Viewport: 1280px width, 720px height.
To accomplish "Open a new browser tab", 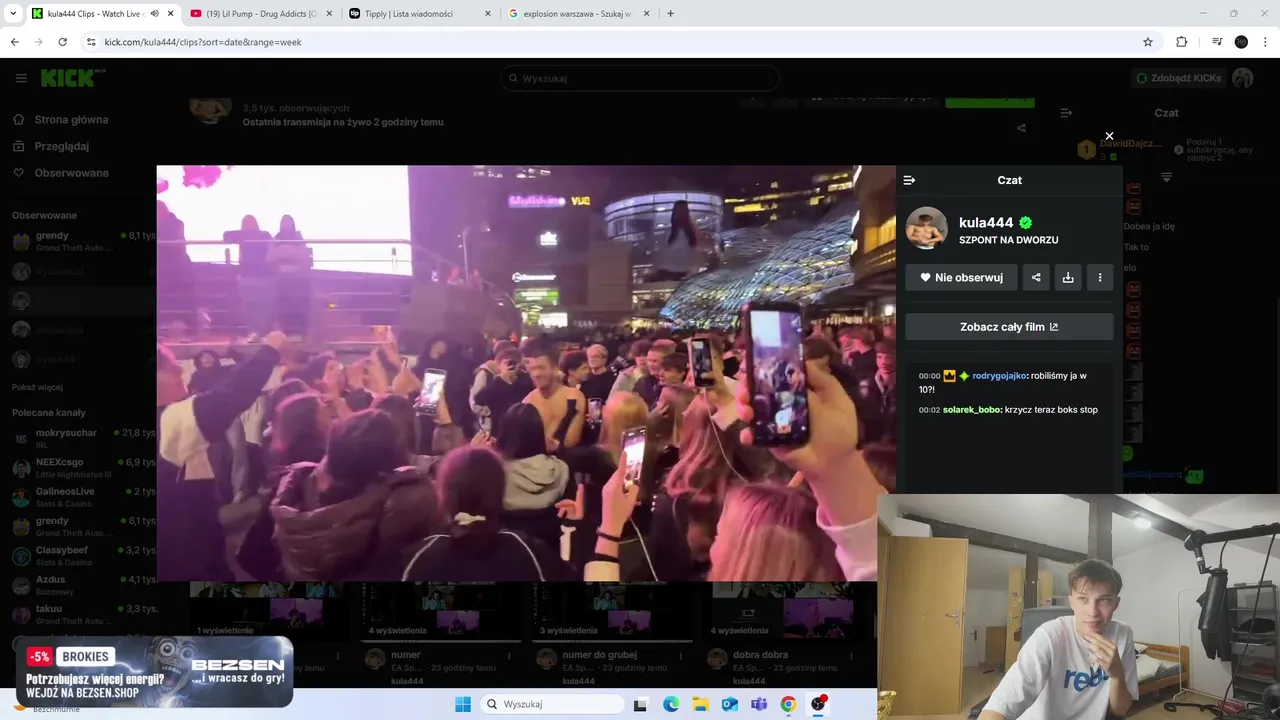I will pos(670,14).
